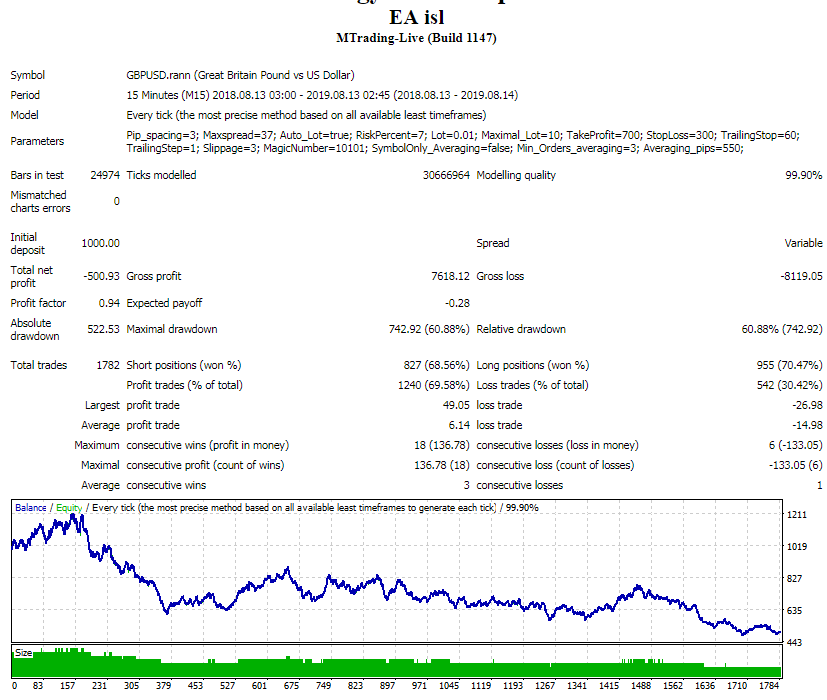The image size is (827, 700).
Task: Click consecutive losses value '6 (-133.05)'
Action: (795, 445)
